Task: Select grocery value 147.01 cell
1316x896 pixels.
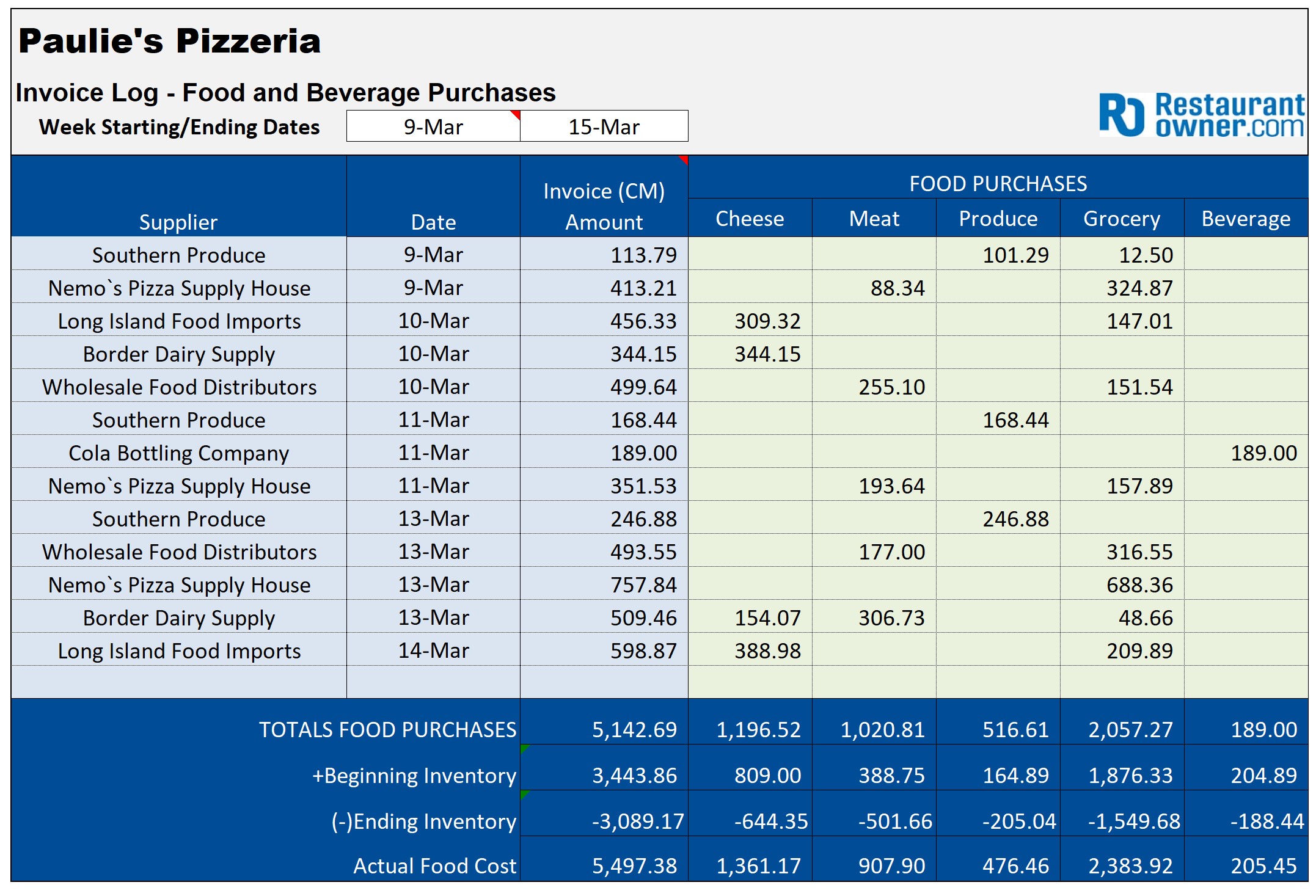Action: click(x=1122, y=320)
